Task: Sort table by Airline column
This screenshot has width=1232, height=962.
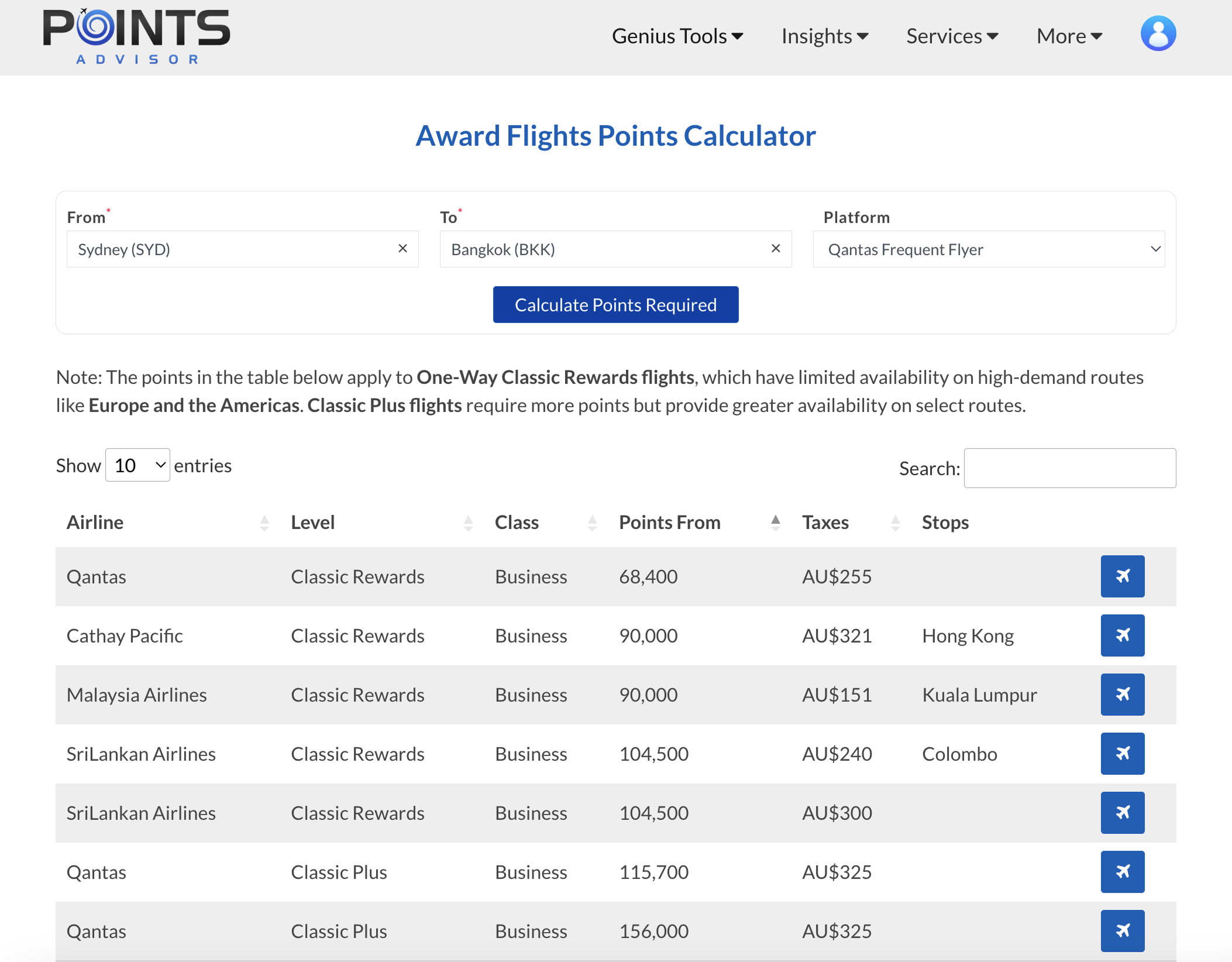Action: tap(168, 523)
